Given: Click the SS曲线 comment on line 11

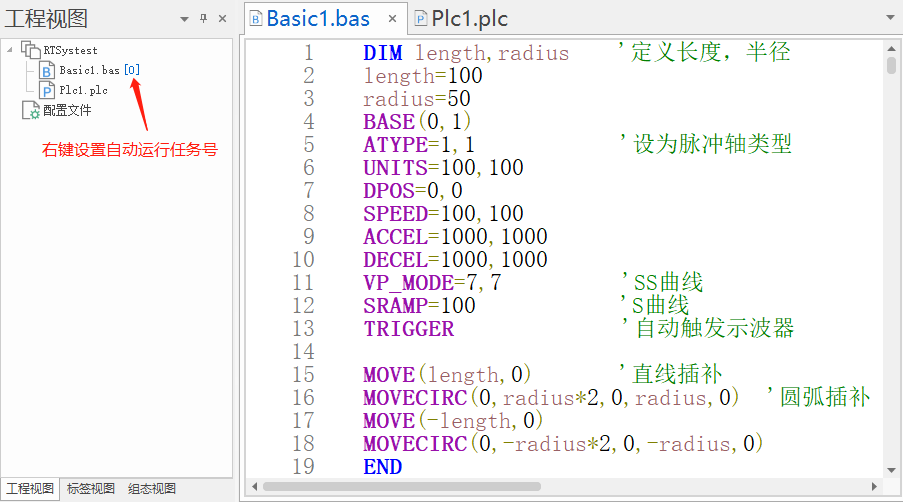Looking at the screenshot, I should [663, 282].
